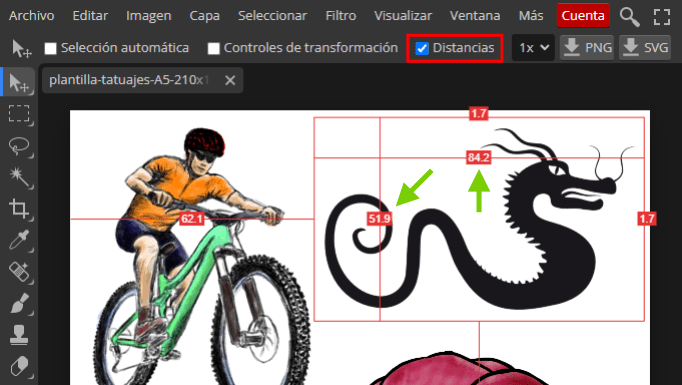
Task: Activate the Magic Wand tool
Action: [19, 177]
